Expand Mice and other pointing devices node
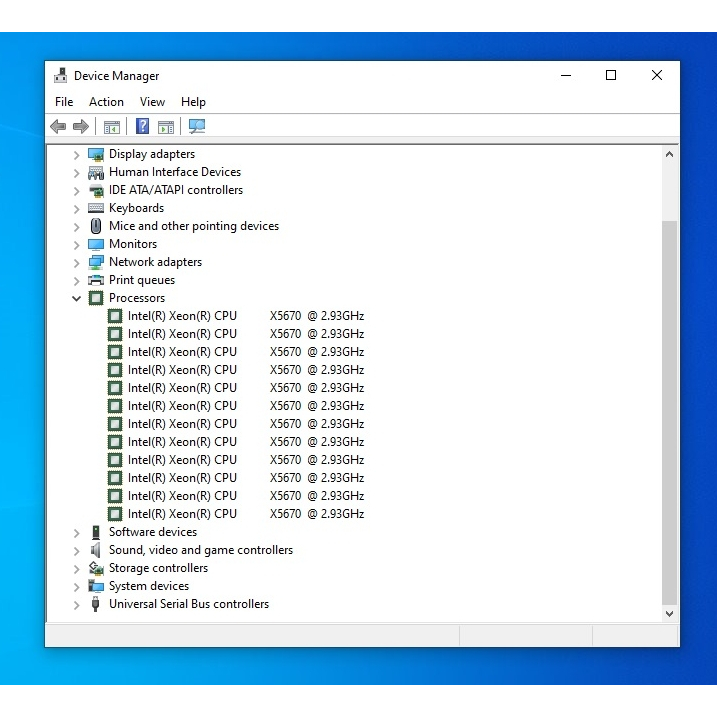Image resolution: width=717 pixels, height=717 pixels. pos(76,227)
